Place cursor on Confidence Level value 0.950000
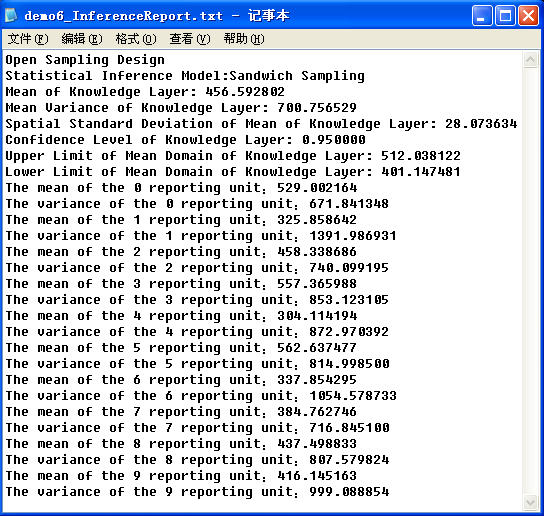544x516 pixels. click(334, 139)
